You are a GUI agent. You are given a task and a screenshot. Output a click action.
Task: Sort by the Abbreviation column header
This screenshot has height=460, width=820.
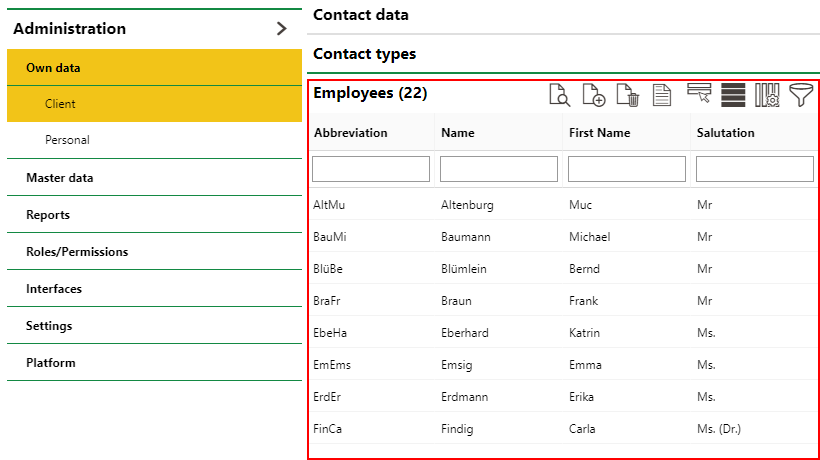point(350,133)
